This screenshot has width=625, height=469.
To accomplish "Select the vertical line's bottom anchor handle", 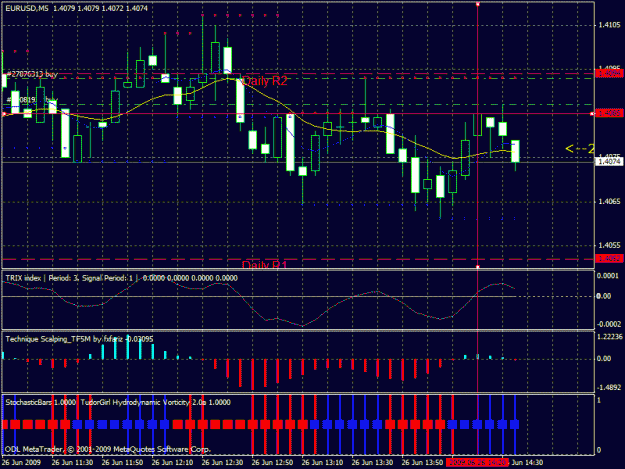I will [478, 267].
